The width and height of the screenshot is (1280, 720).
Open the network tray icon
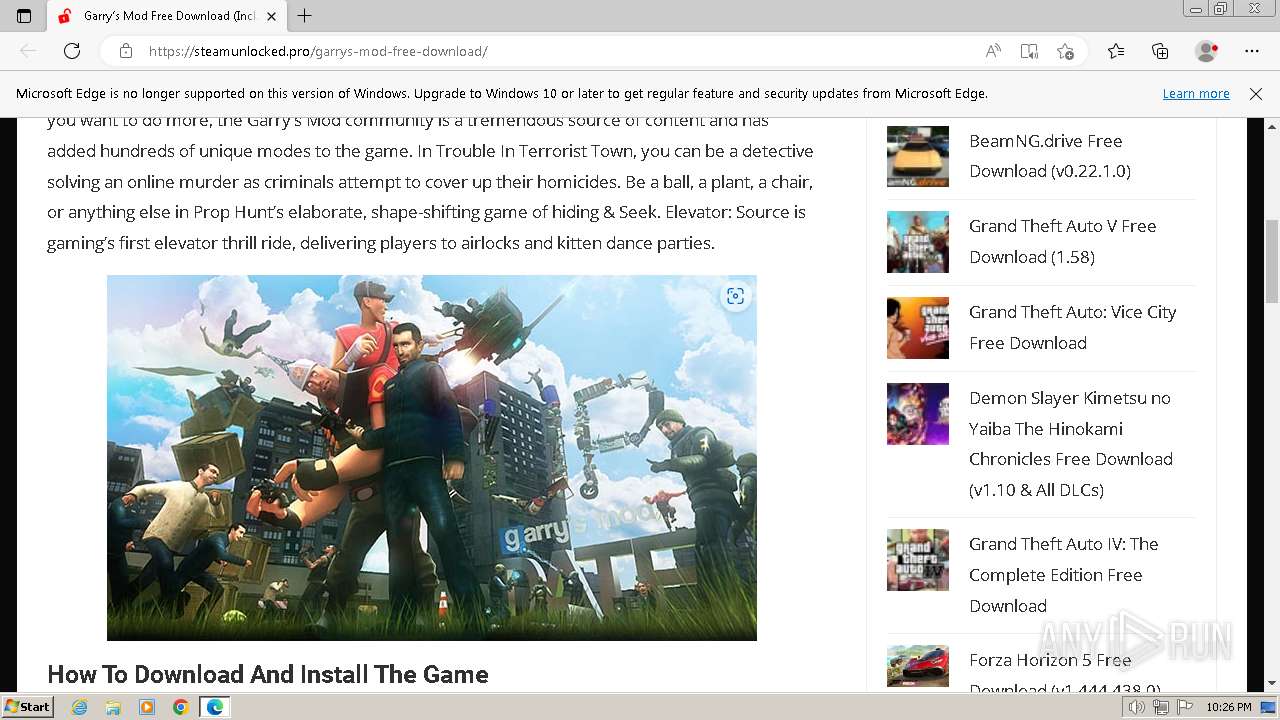[1161, 707]
